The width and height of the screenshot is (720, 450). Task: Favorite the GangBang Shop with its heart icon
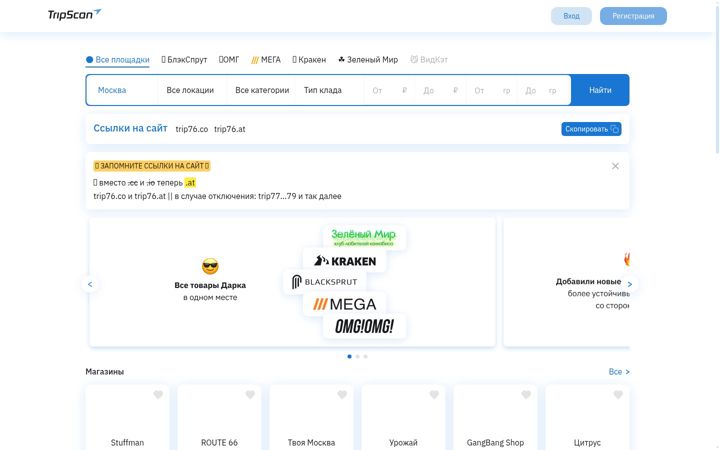click(526, 394)
